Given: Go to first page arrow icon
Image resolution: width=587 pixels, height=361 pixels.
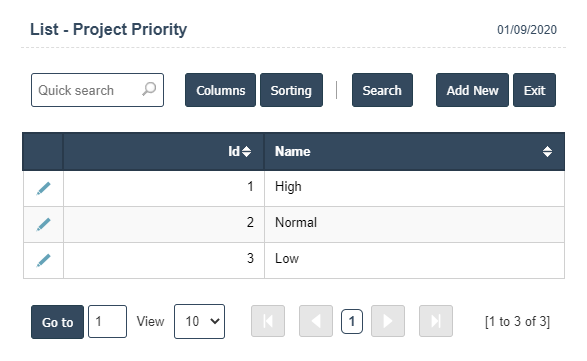Looking at the screenshot, I should pos(268,321).
